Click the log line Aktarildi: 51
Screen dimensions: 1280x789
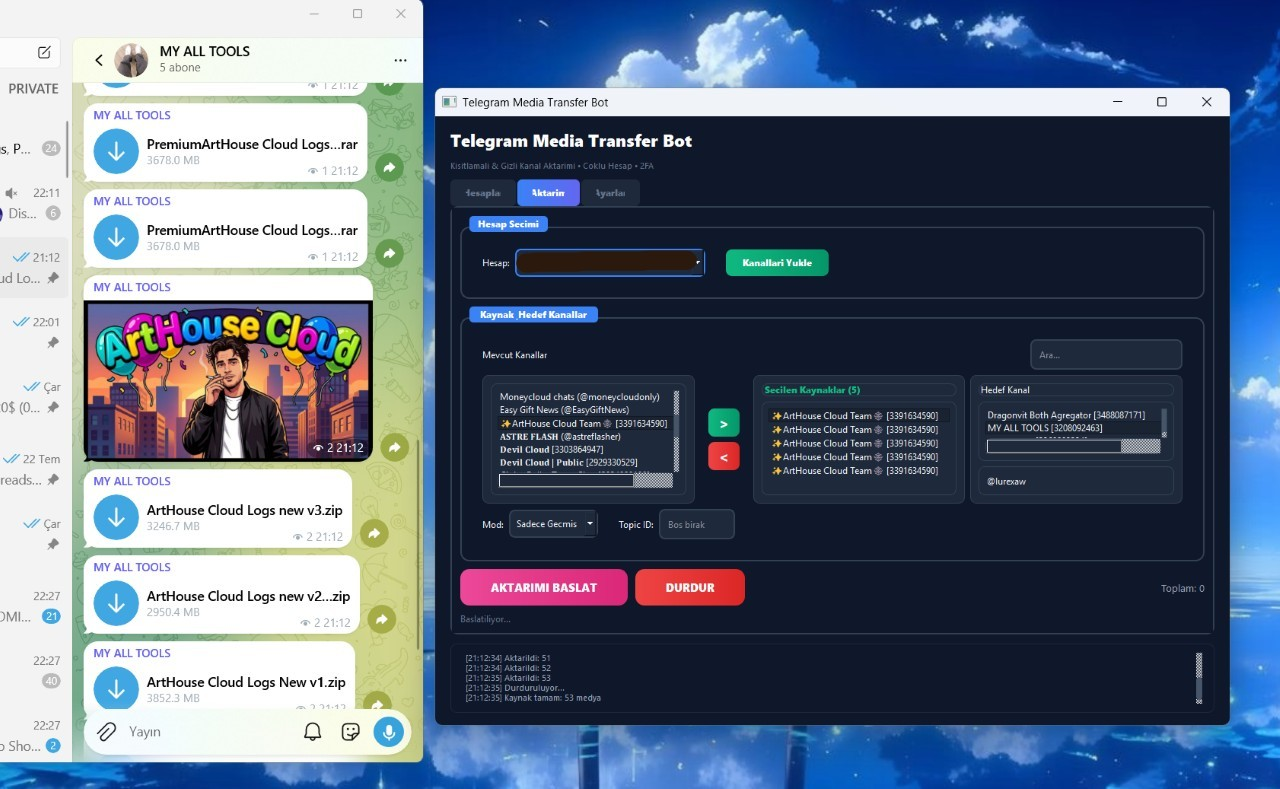(508, 657)
